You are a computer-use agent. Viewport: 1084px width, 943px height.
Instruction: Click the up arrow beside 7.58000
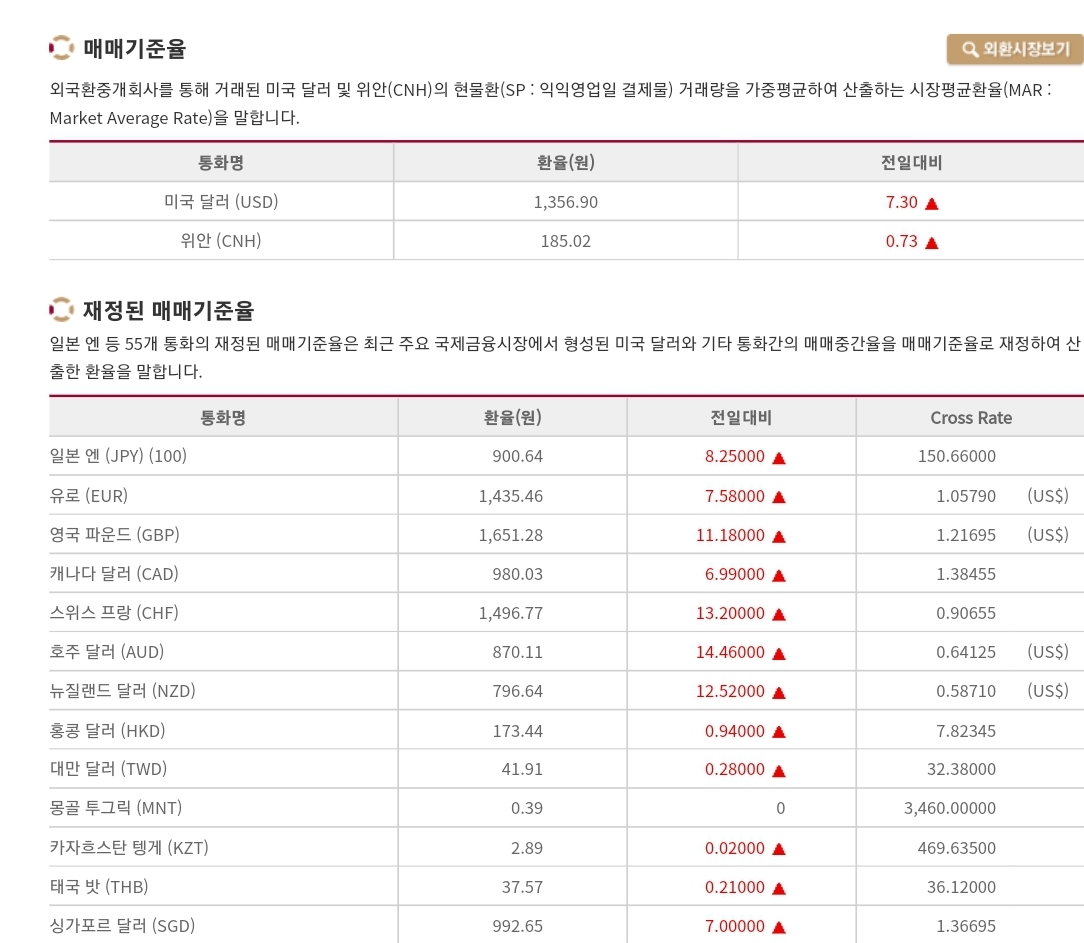point(778,497)
